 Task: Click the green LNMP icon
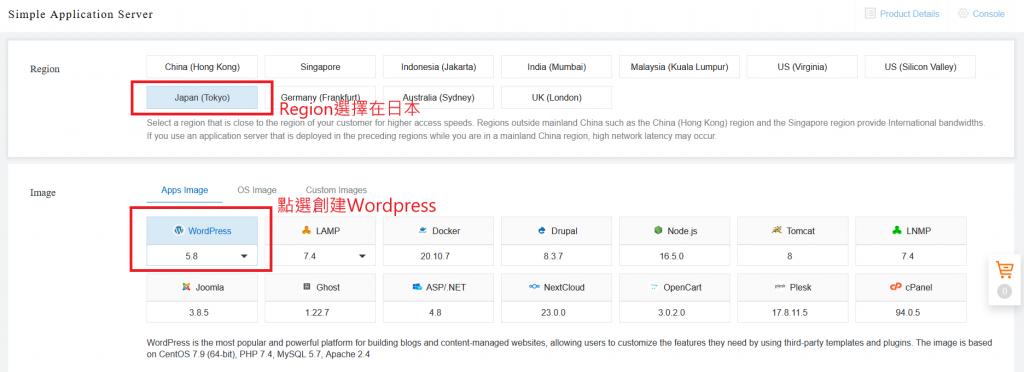pos(896,230)
